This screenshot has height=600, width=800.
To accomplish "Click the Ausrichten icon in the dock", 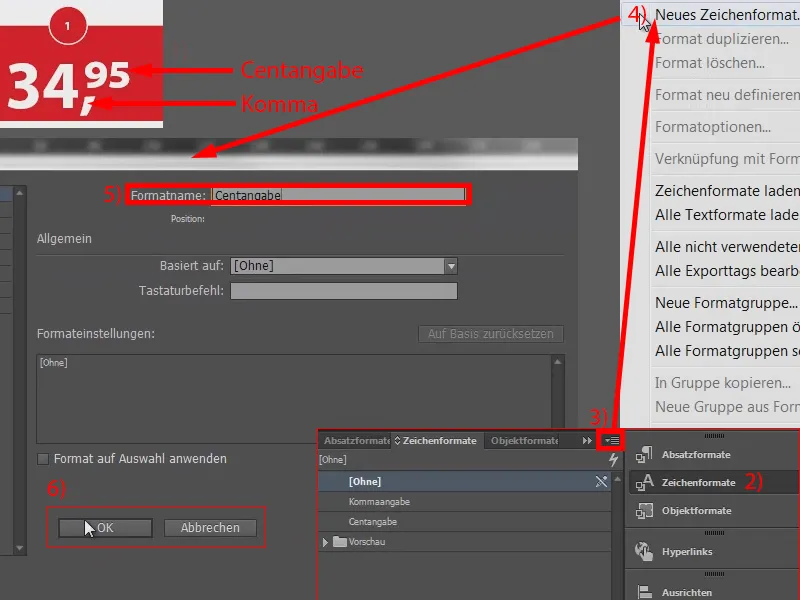I will tap(644, 592).
